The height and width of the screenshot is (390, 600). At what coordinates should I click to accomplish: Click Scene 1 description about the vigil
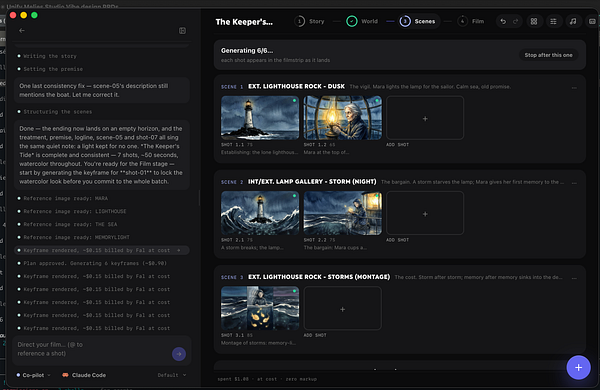(x=430, y=87)
